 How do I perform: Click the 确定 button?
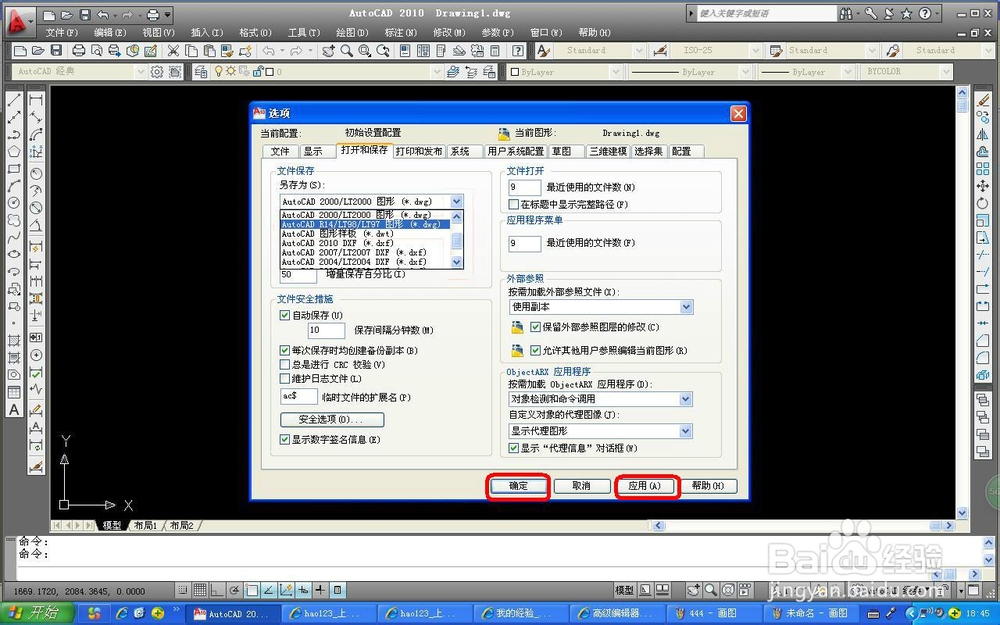[518, 486]
